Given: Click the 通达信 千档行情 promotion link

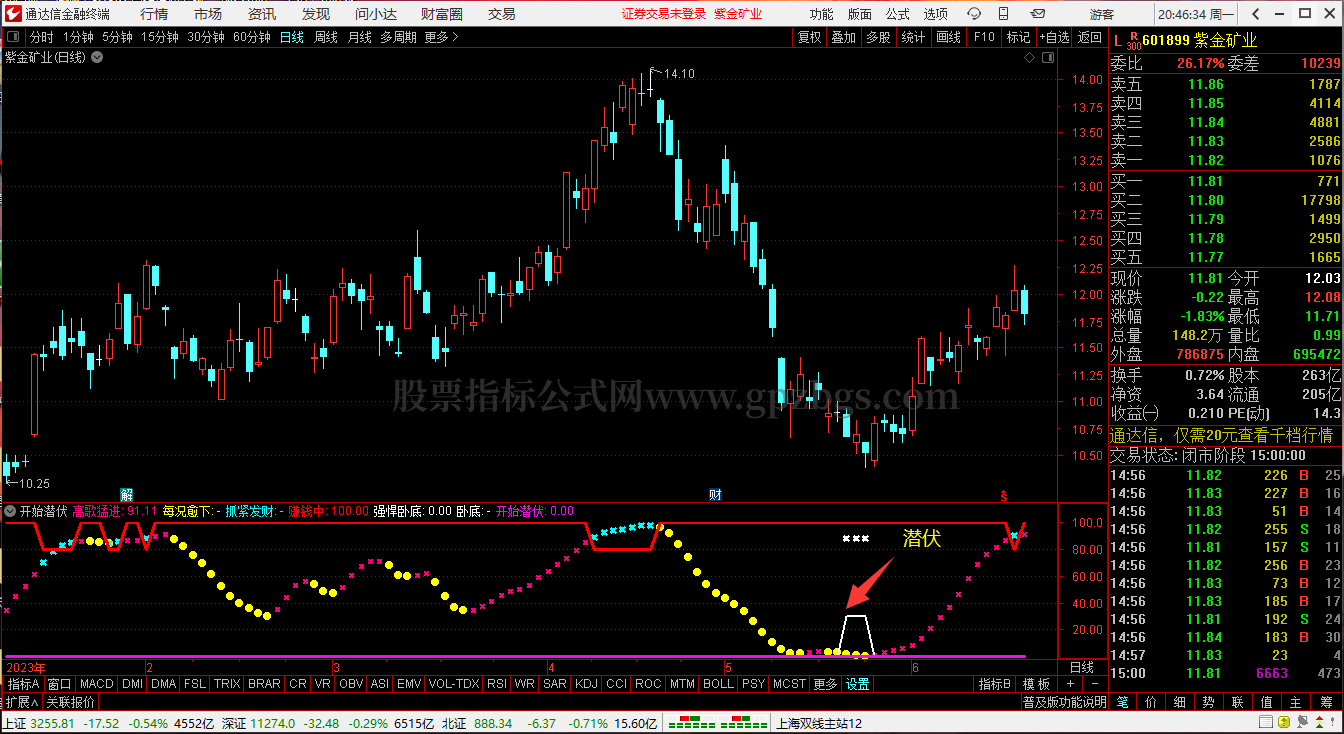Looking at the screenshot, I should pyautogui.click(x=1221, y=435).
